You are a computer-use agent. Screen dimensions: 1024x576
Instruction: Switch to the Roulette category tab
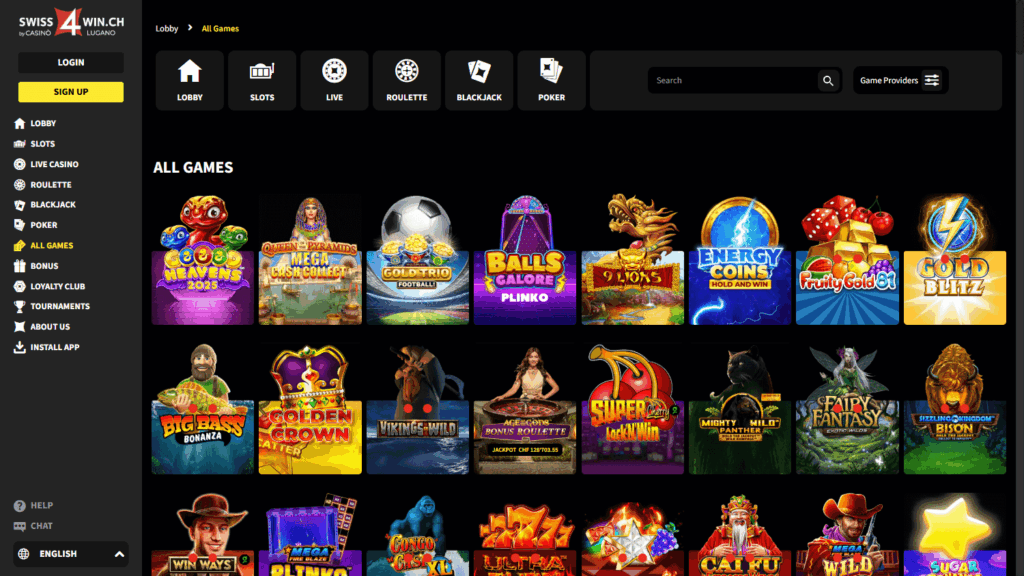pos(407,80)
